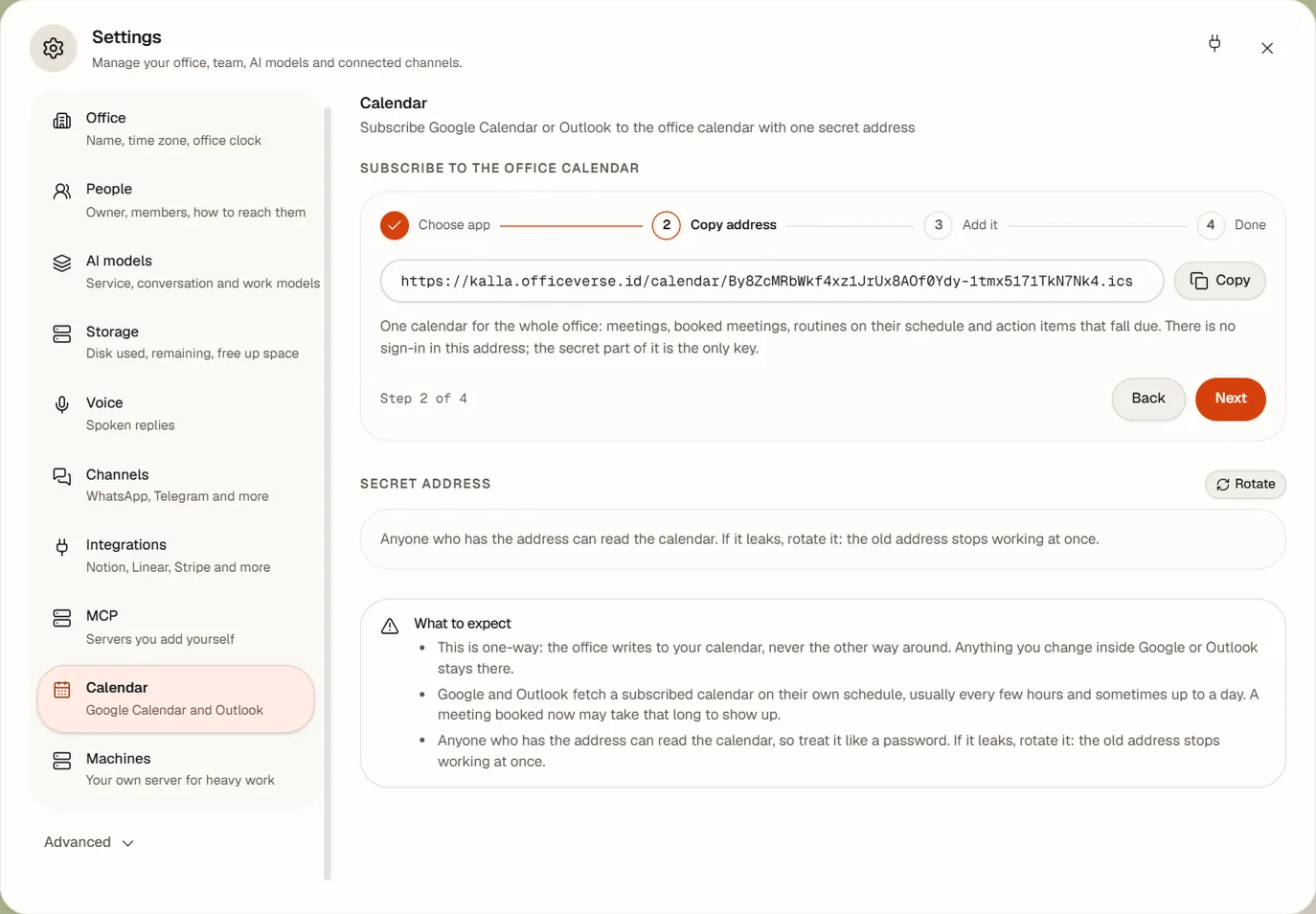This screenshot has height=914, width=1316.
Task: Click the Settings gear icon in header
Action: point(54,48)
